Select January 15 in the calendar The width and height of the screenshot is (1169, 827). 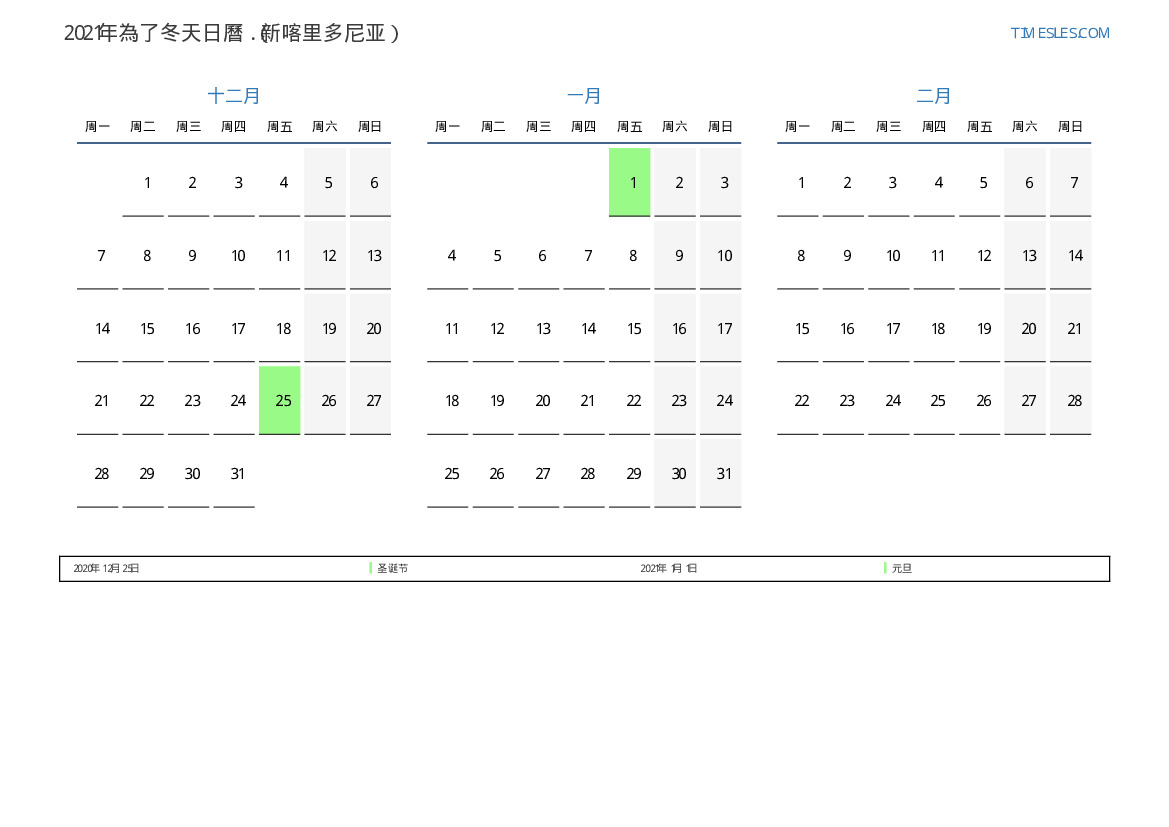[x=634, y=329]
